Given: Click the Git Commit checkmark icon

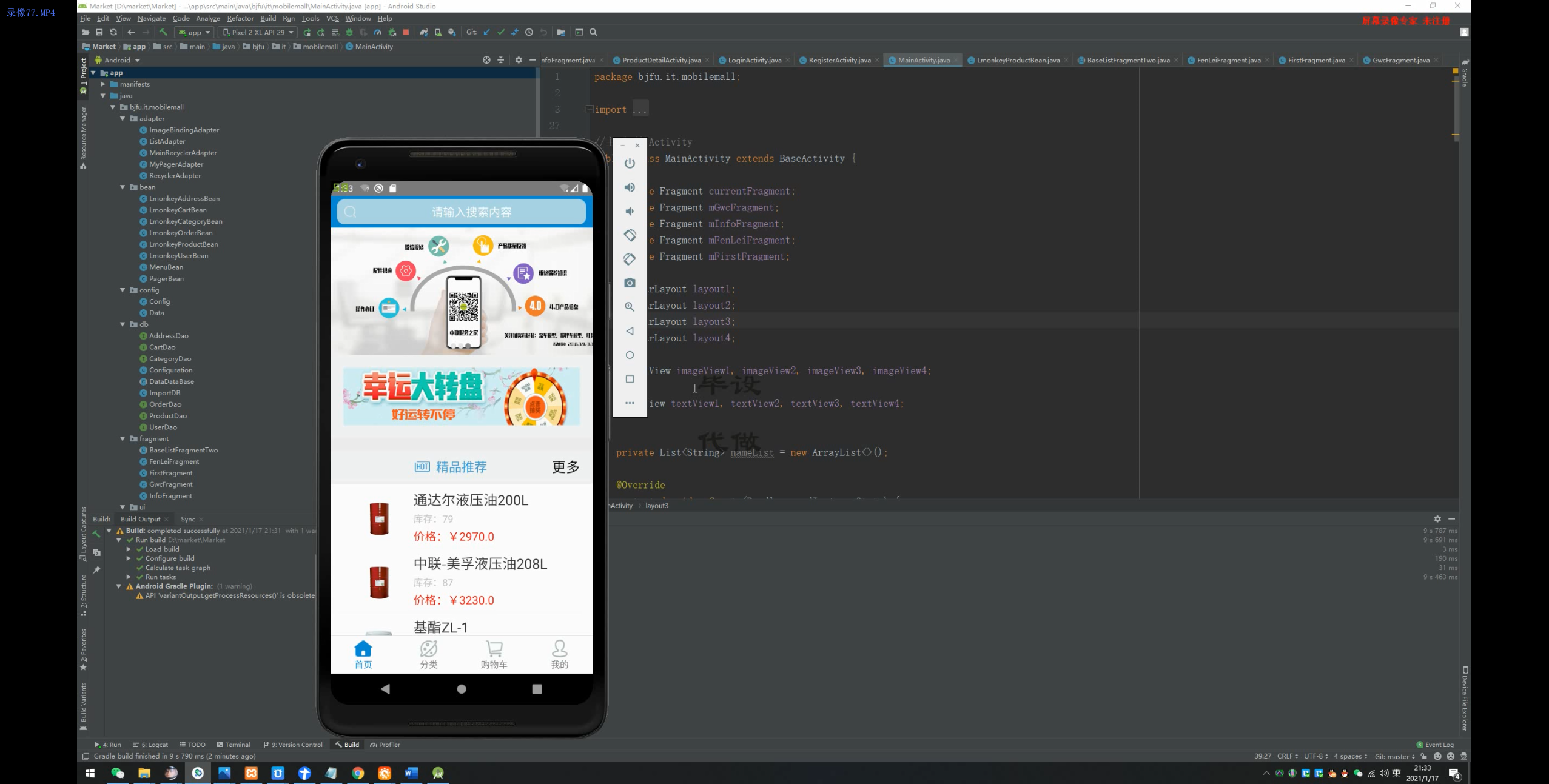Looking at the screenshot, I should click(501, 32).
